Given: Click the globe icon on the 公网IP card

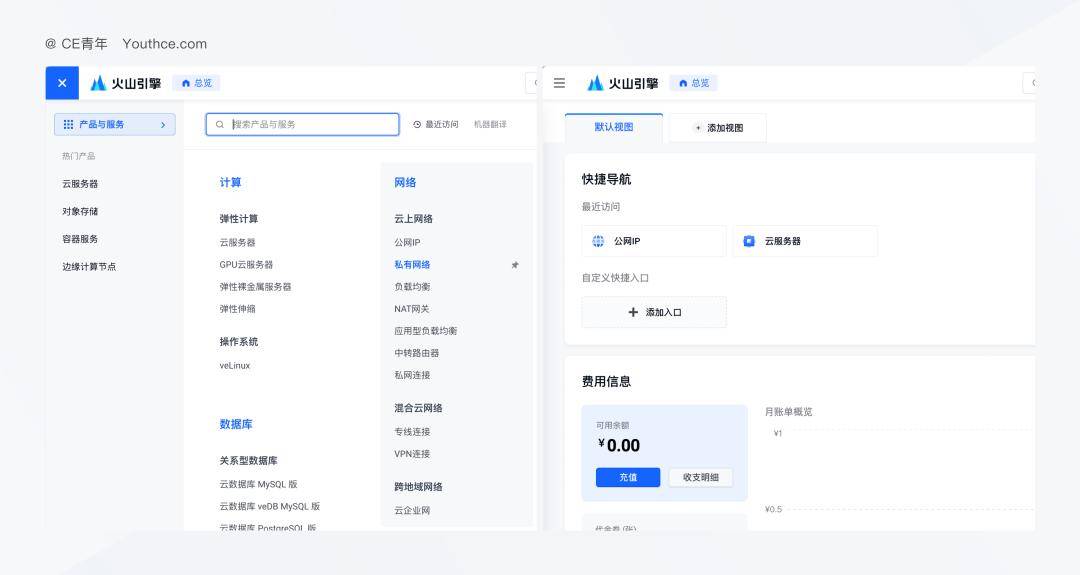Looking at the screenshot, I should coord(599,241).
